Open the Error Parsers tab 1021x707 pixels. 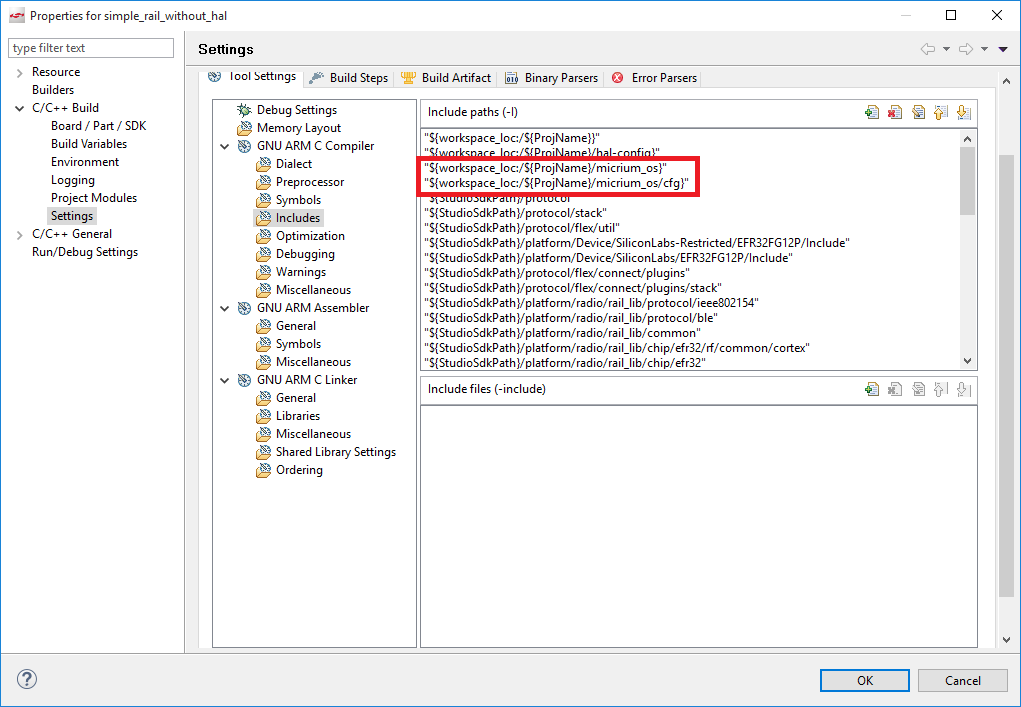coord(654,77)
